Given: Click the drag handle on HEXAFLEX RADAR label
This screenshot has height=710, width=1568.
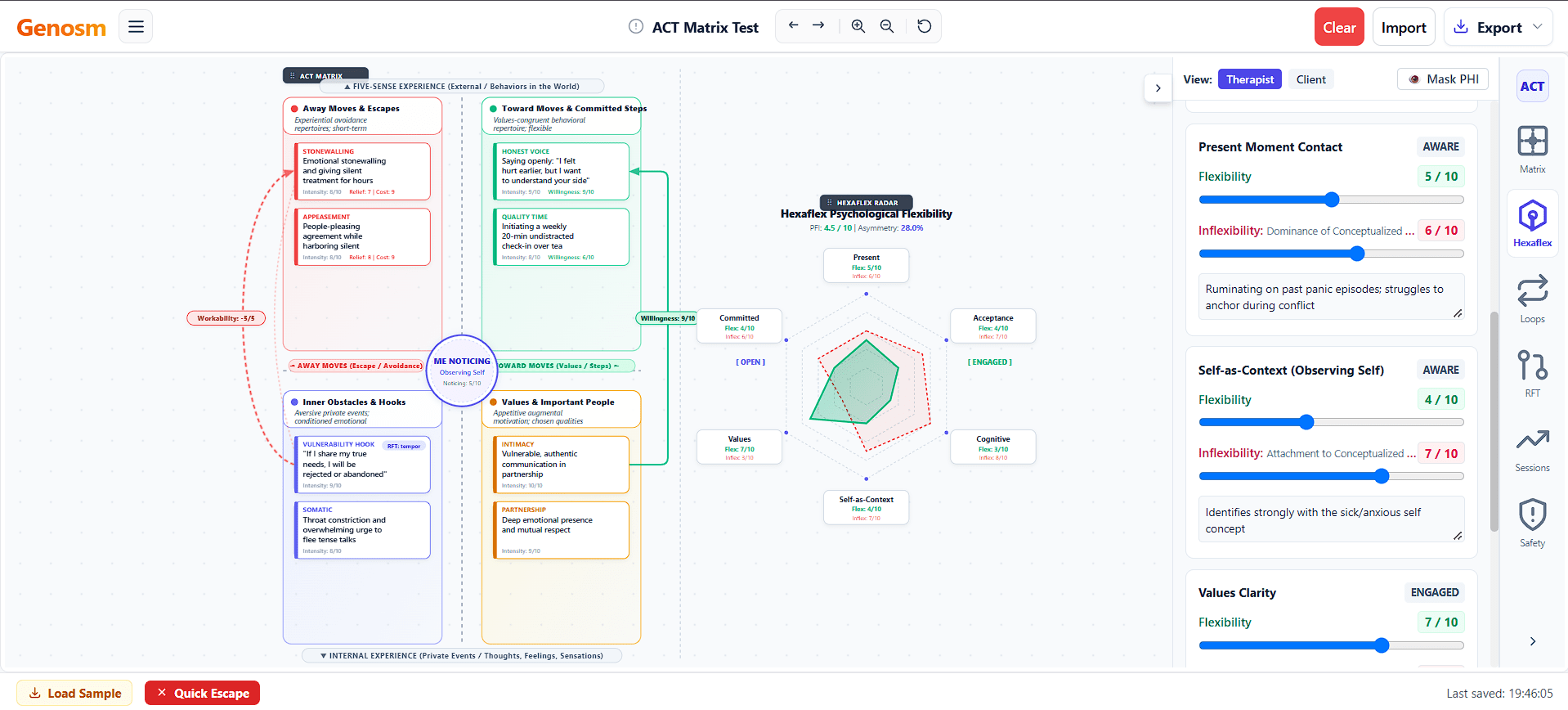Looking at the screenshot, I should [830, 202].
